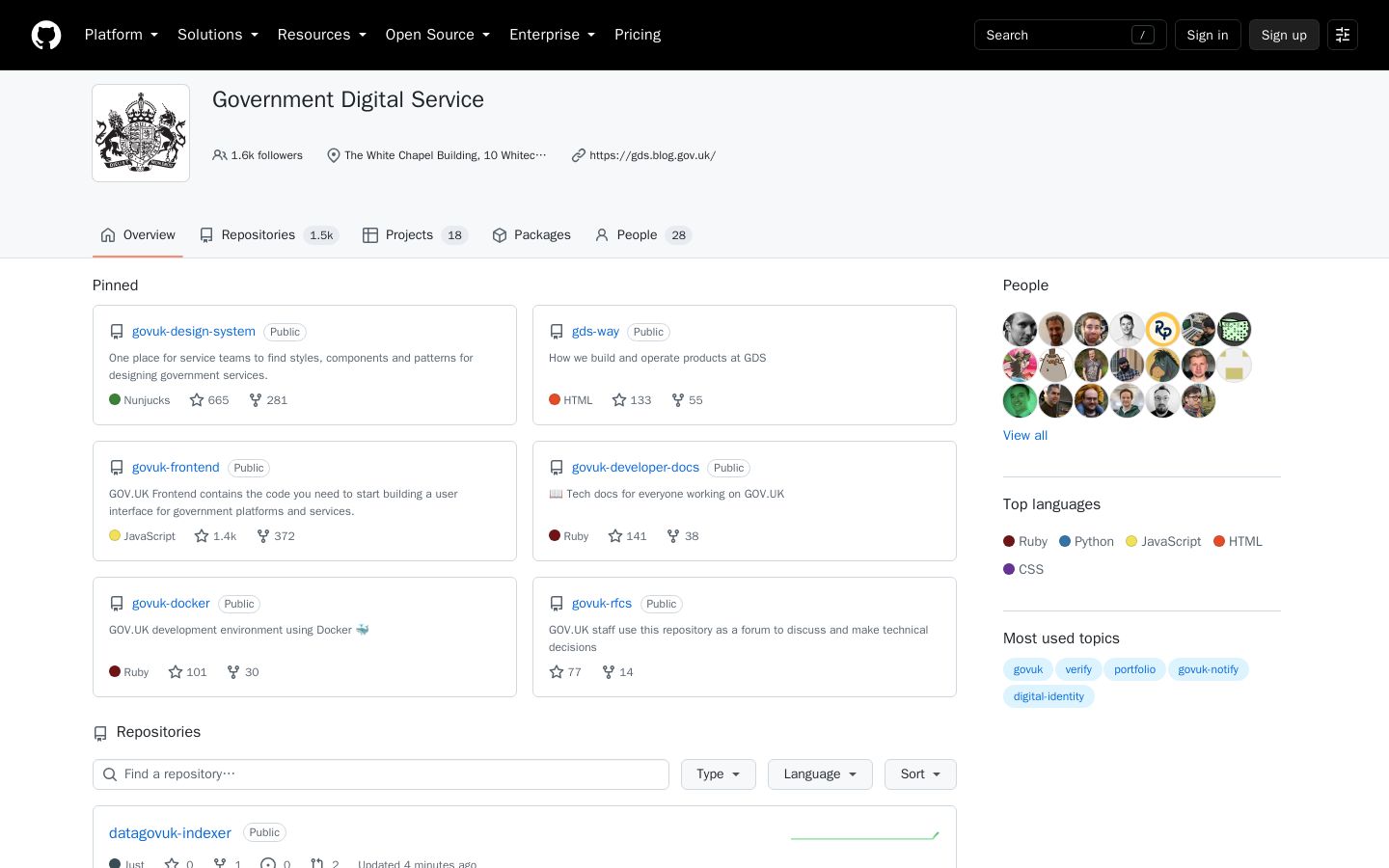Image resolution: width=1389 pixels, height=868 pixels.
Task: Click the Sign up button
Action: (1284, 35)
